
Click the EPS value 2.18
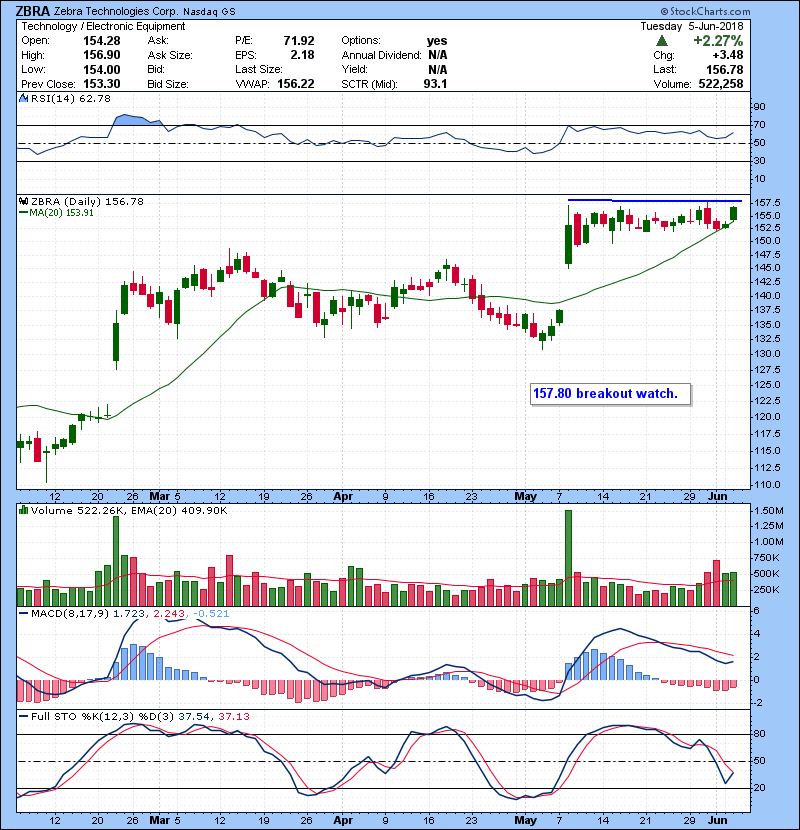302,55
